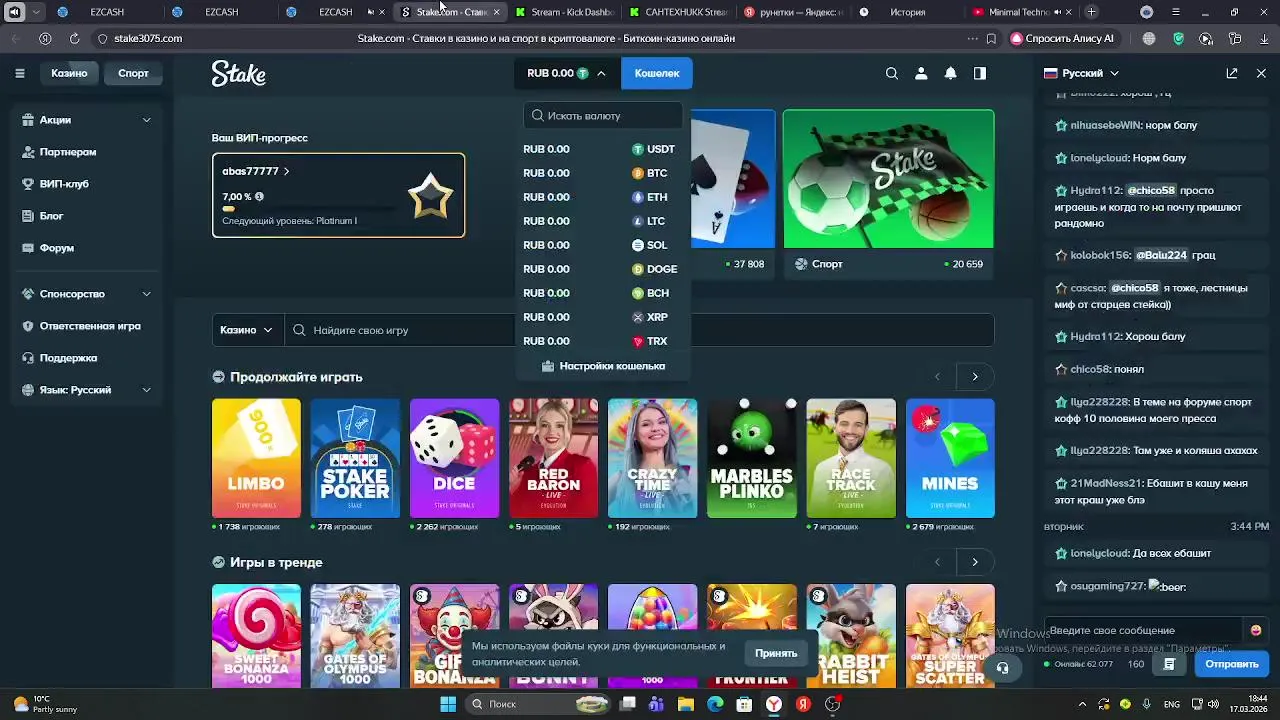Image resolution: width=1280 pixels, height=720 pixels.
Task: Open the abas77777 VIP profile chevron
Action: tap(286, 171)
